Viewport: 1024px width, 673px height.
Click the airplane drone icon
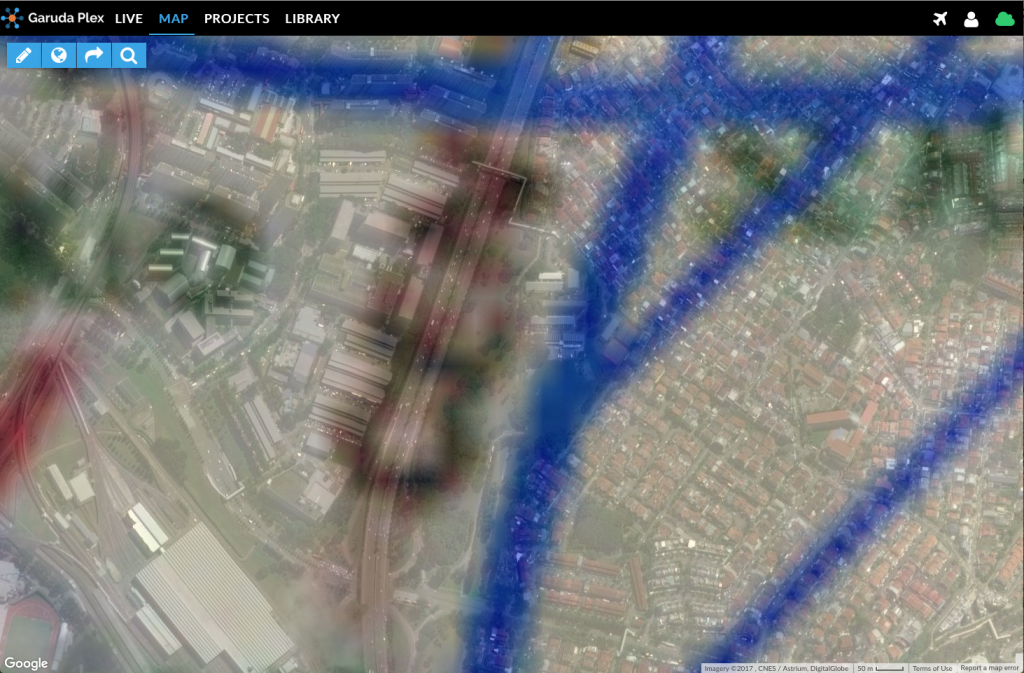coord(940,18)
